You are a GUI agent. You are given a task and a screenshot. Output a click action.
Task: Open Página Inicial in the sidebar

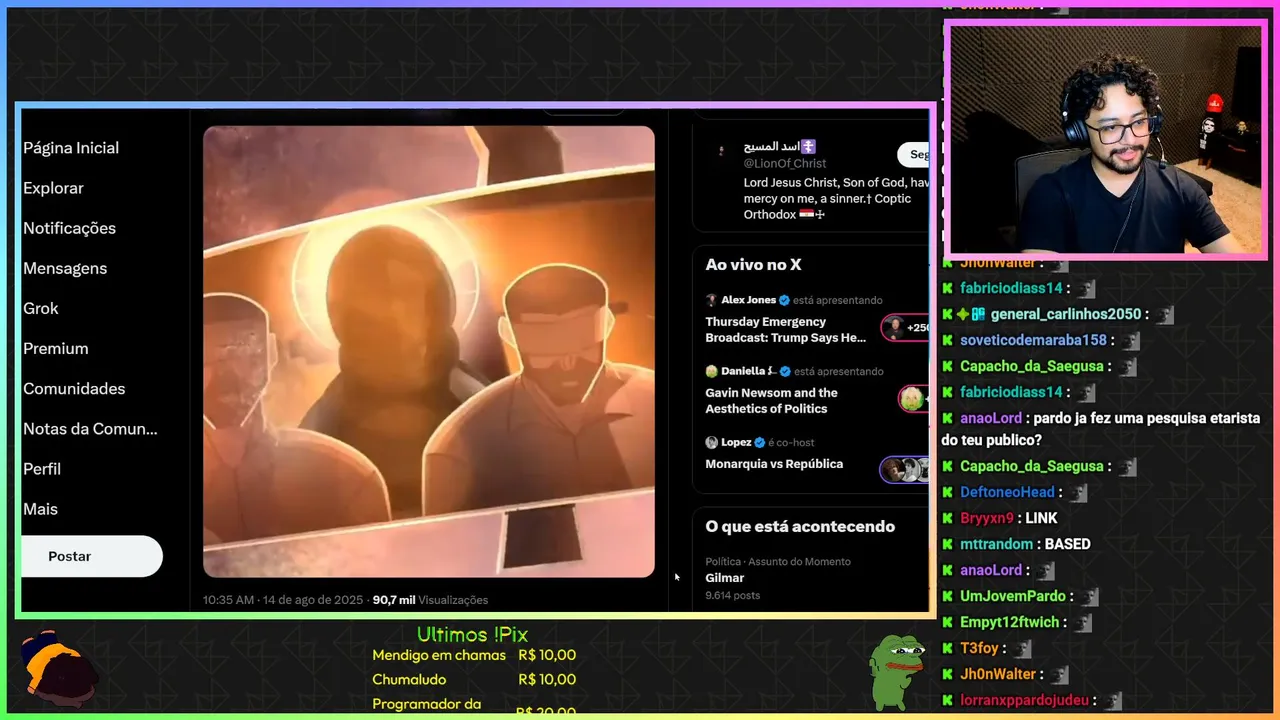click(x=71, y=148)
